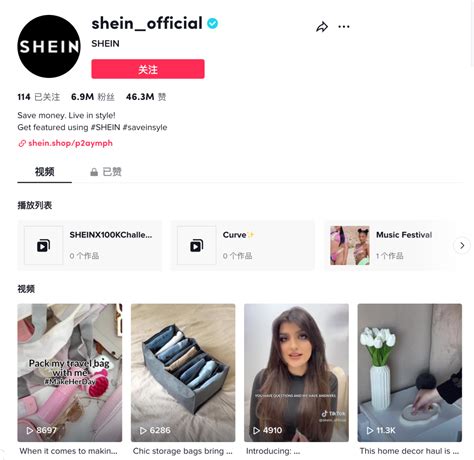Click the red 关注 follow button

point(148,69)
